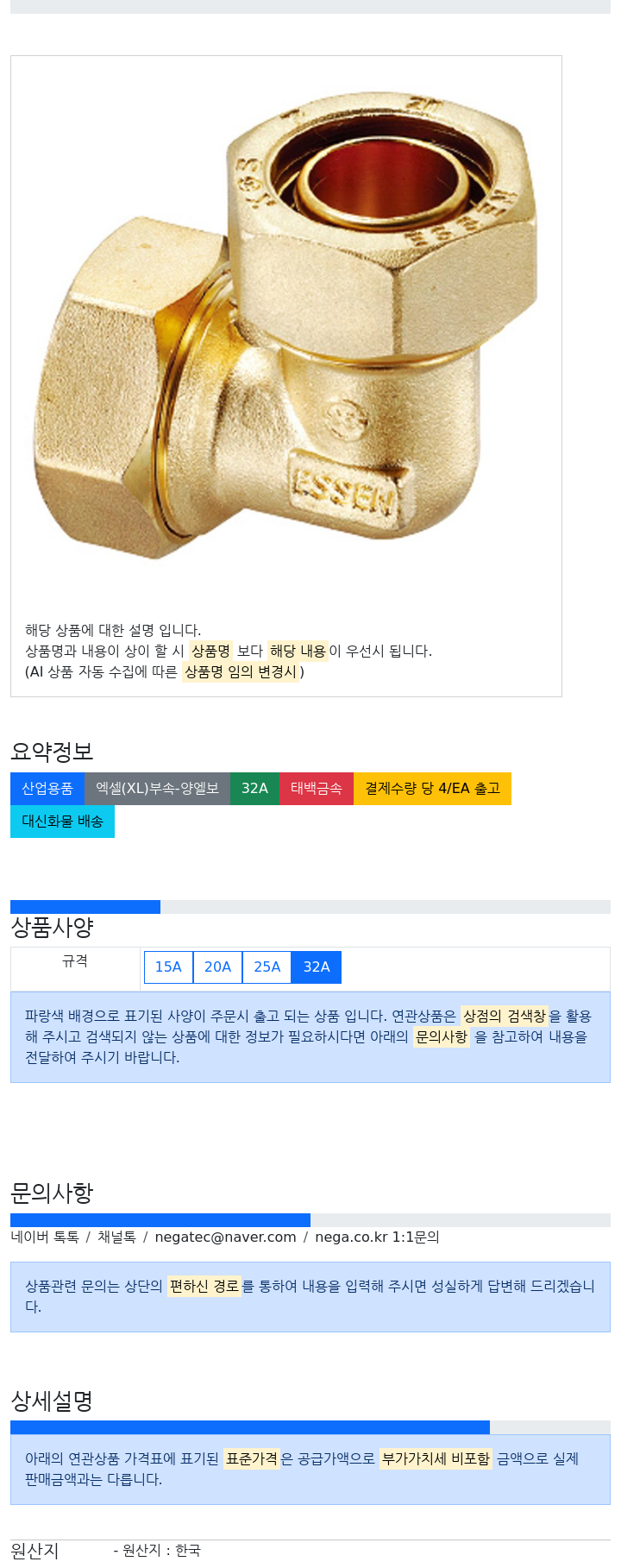Click the 대신화물 배송 cyan tag
Viewport: 621px width, 1568px height.
(x=62, y=822)
